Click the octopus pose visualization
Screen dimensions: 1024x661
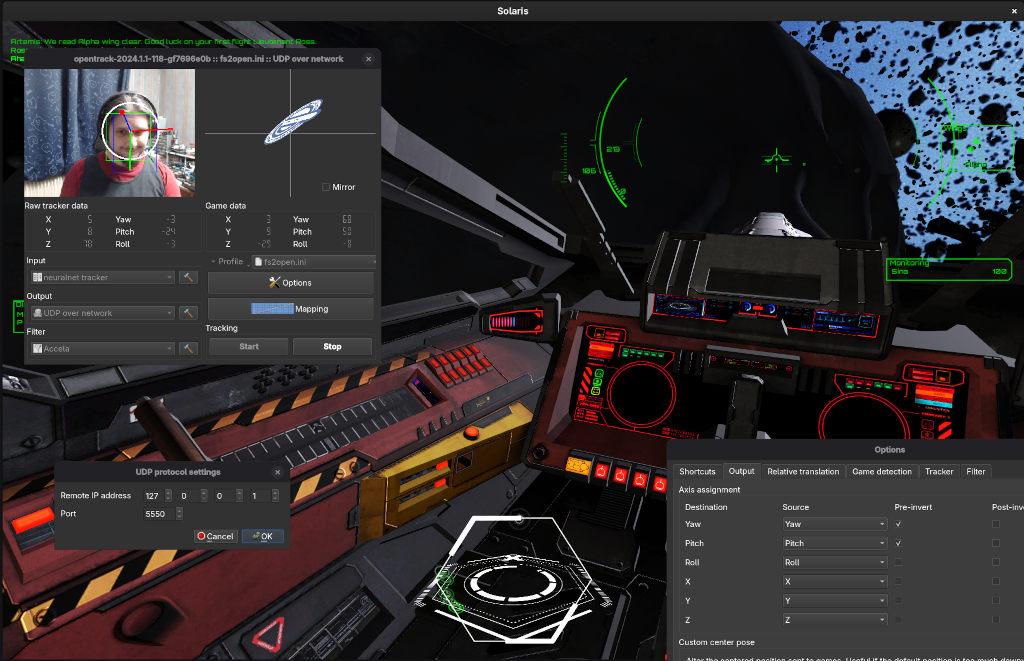coord(291,122)
